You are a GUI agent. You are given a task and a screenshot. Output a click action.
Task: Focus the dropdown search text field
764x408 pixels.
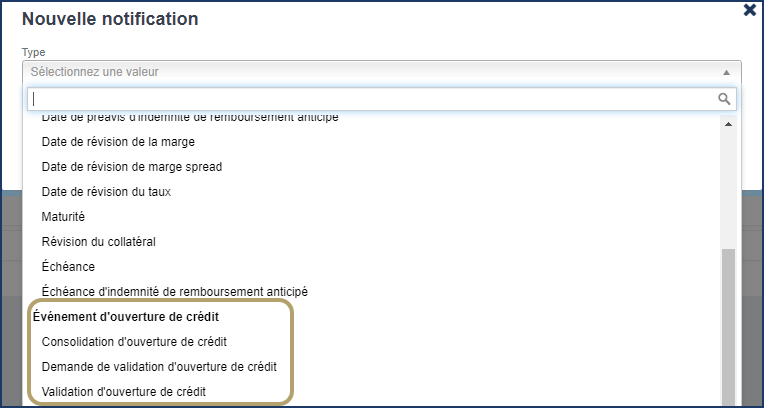point(370,99)
